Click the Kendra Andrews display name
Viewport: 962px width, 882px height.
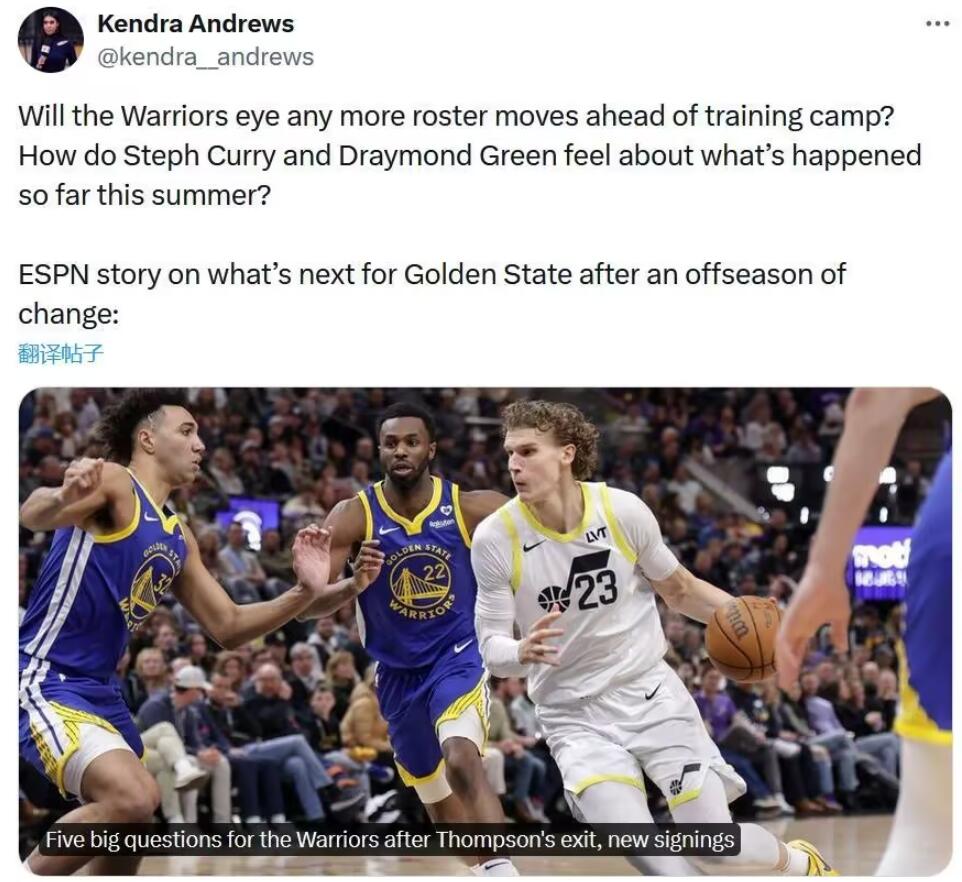[196, 24]
